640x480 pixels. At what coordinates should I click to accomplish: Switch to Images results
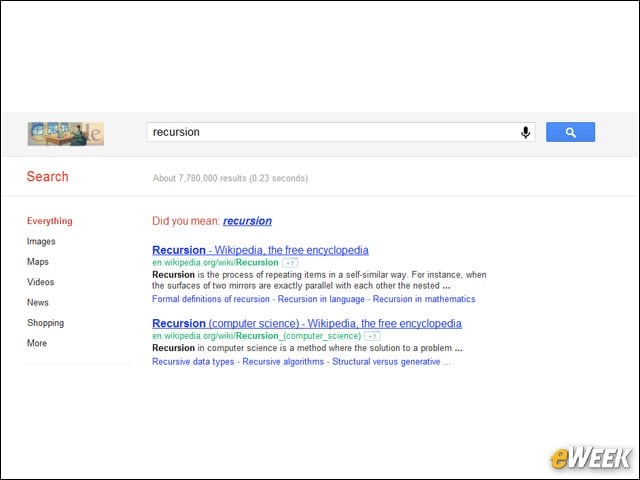(x=41, y=241)
